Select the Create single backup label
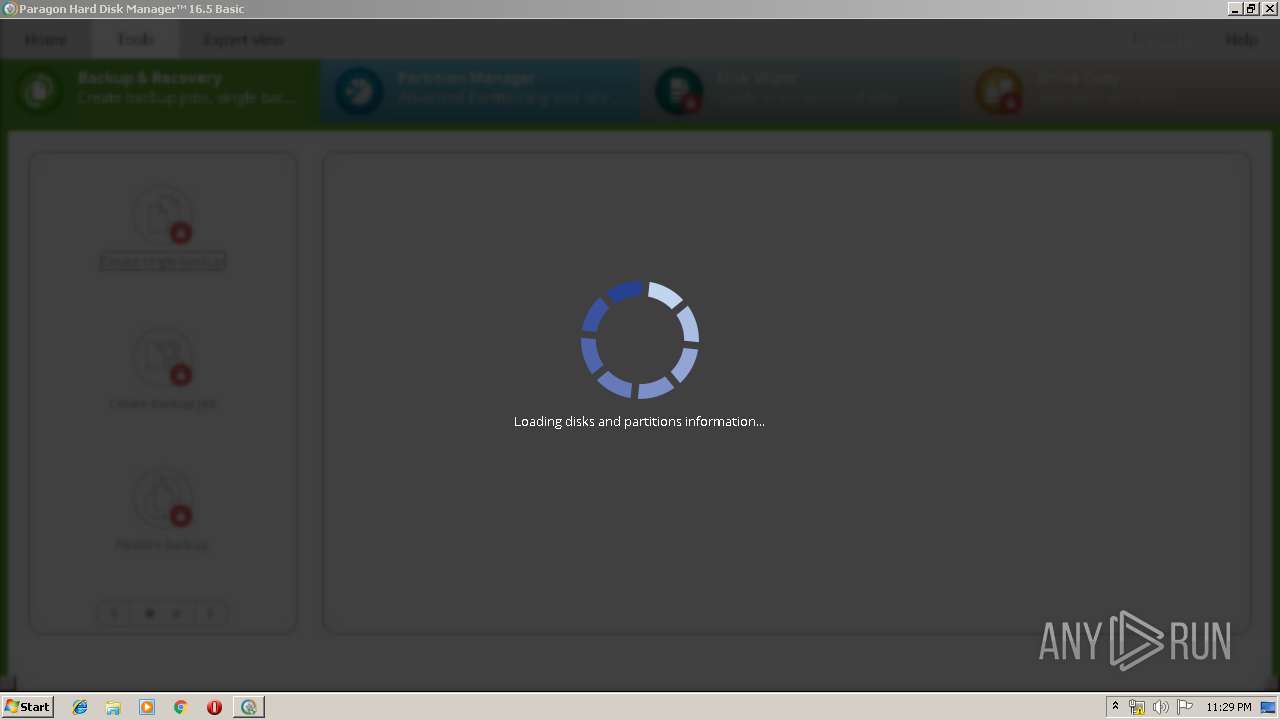Image resolution: width=1280 pixels, height=720 pixels. click(x=162, y=262)
